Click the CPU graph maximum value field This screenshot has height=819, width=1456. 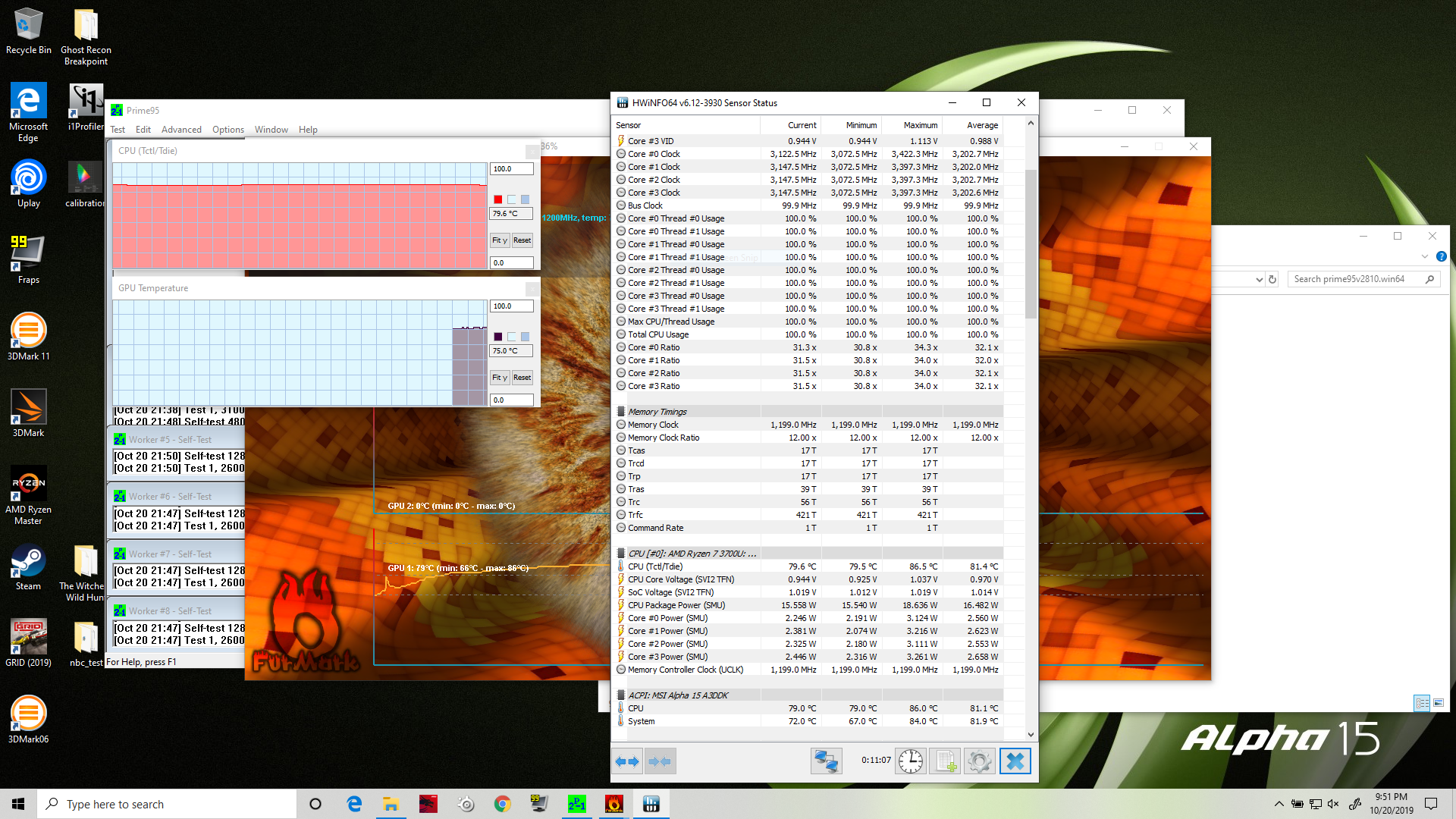tap(511, 169)
